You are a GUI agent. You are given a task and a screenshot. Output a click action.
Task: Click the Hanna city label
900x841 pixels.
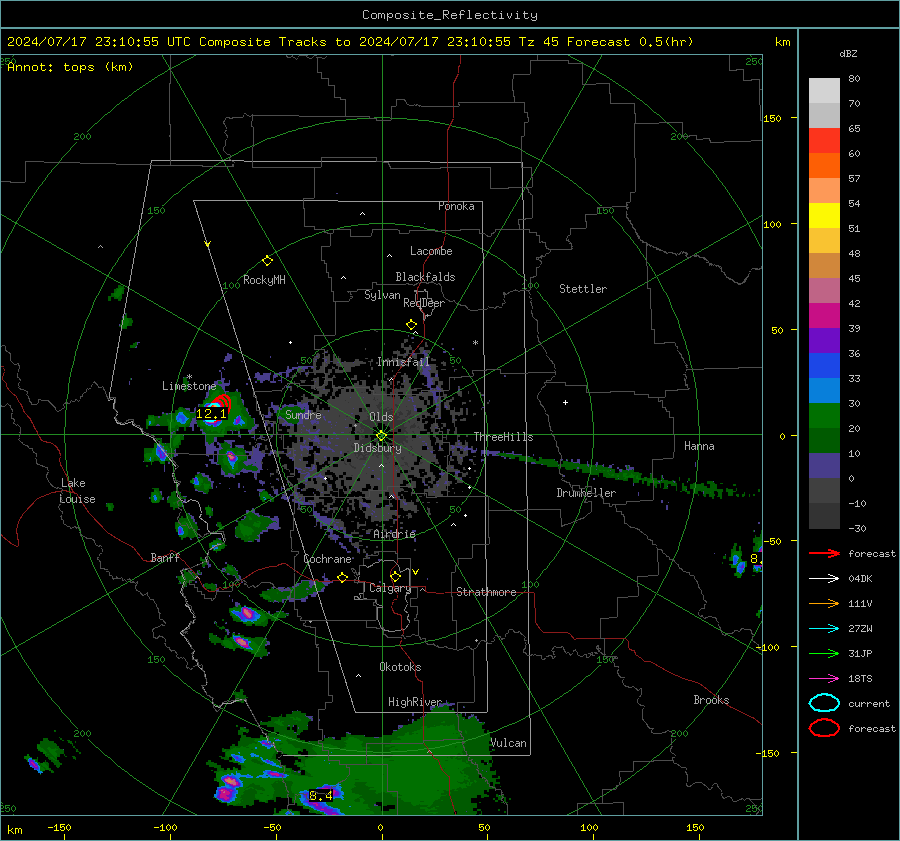(x=699, y=446)
